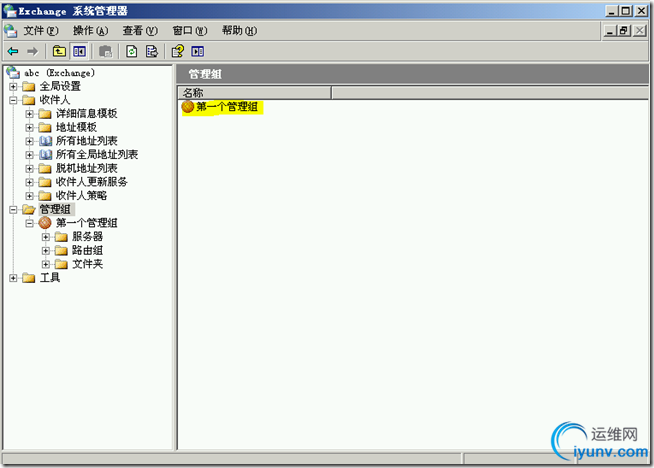Expand the 文件夹 node
654x468 pixels.
pyautogui.click(x=46, y=264)
